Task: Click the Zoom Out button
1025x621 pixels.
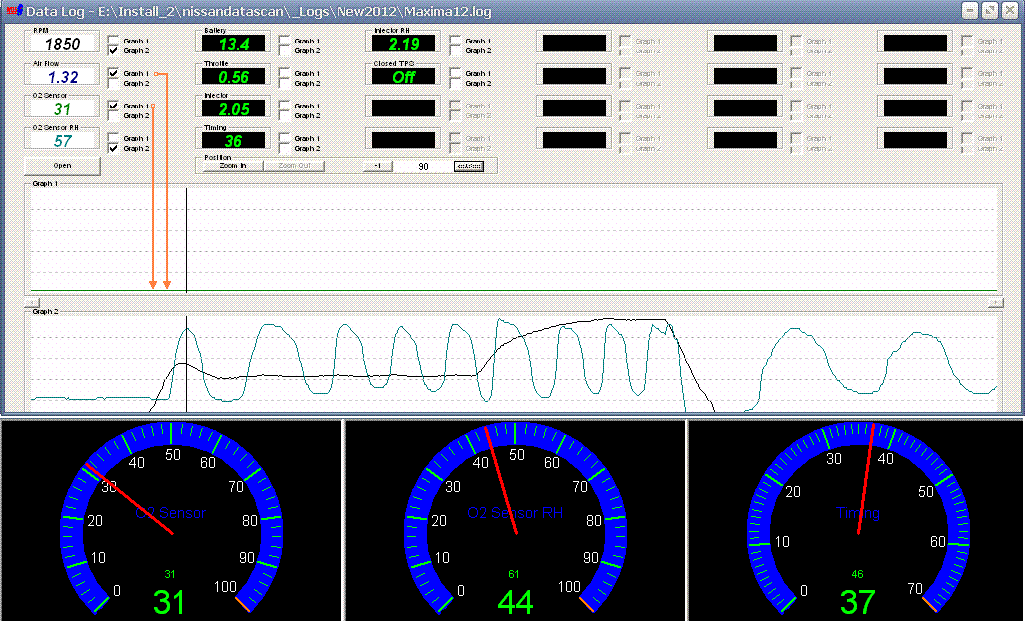Action: pyautogui.click(x=294, y=165)
